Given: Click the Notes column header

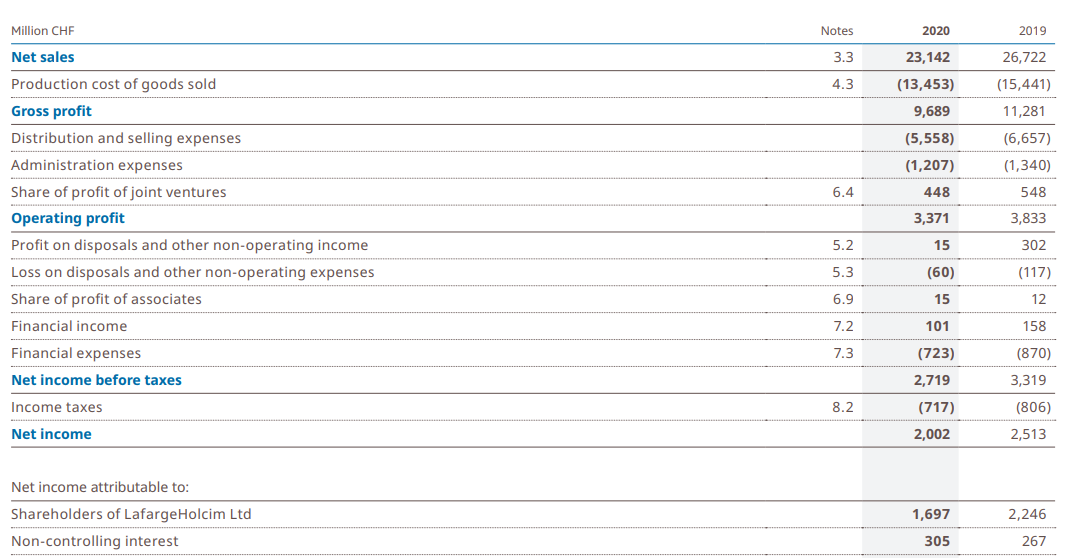Looking at the screenshot, I should click(837, 31).
